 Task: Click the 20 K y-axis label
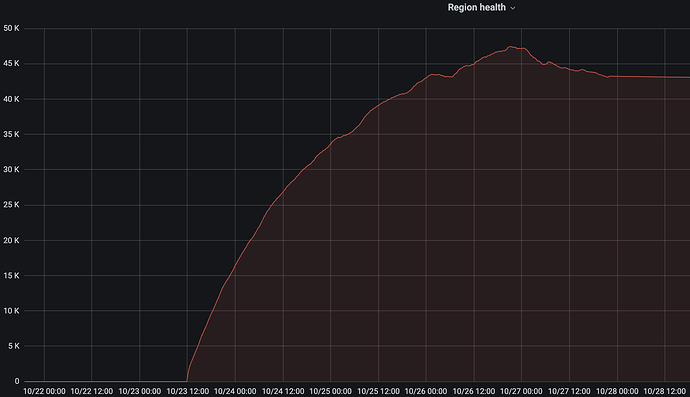tap(11, 240)
